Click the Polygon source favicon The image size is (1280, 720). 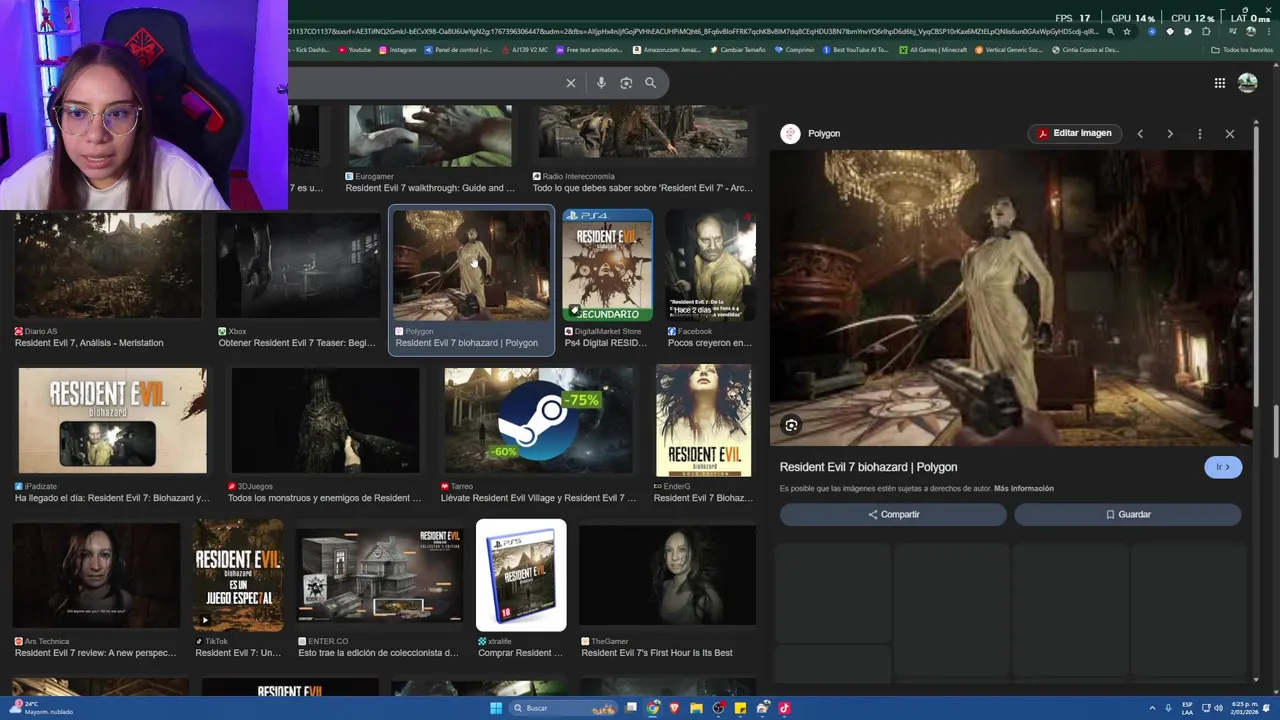coord(790,133)
